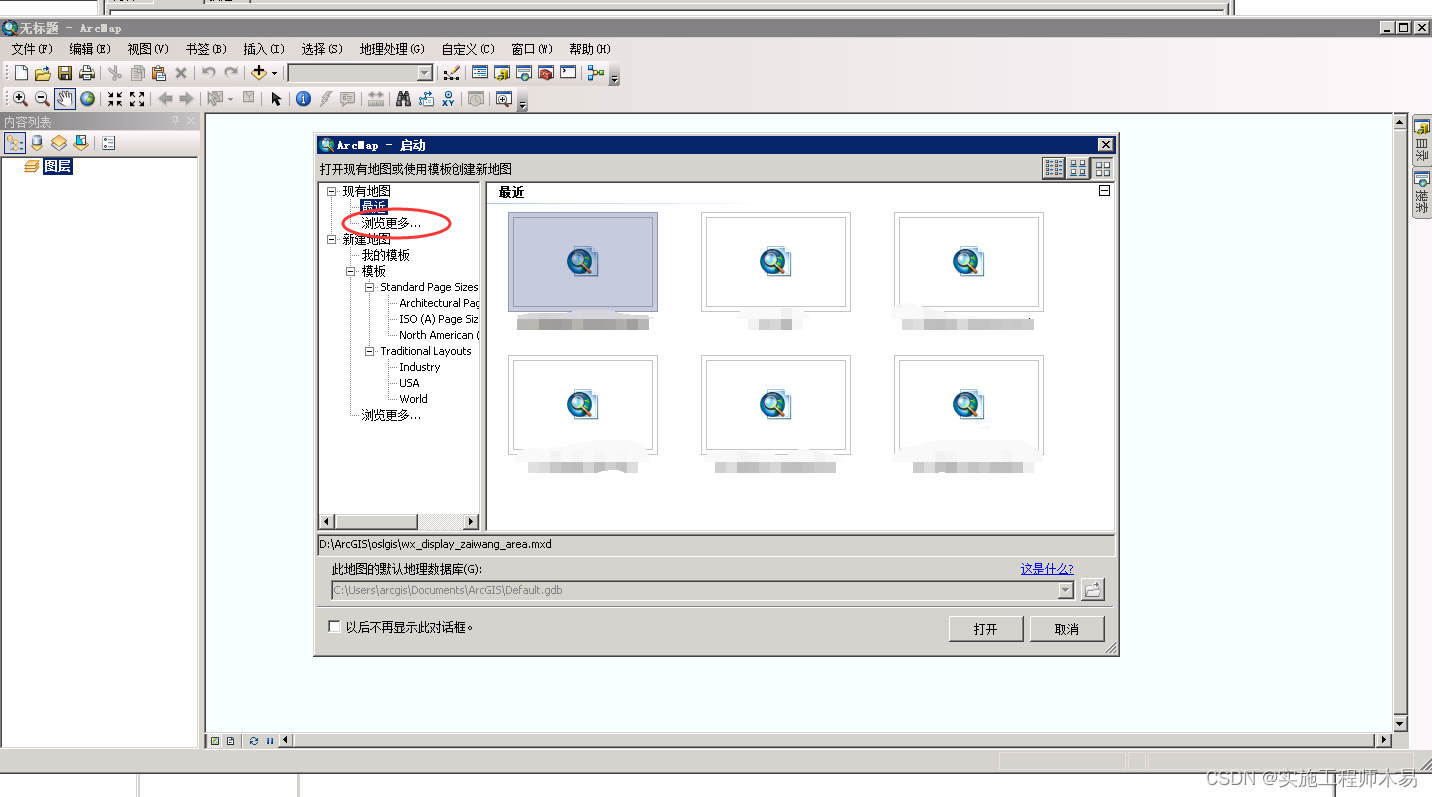
Task: Open the Go To XY tool
Action: point(449,99)
